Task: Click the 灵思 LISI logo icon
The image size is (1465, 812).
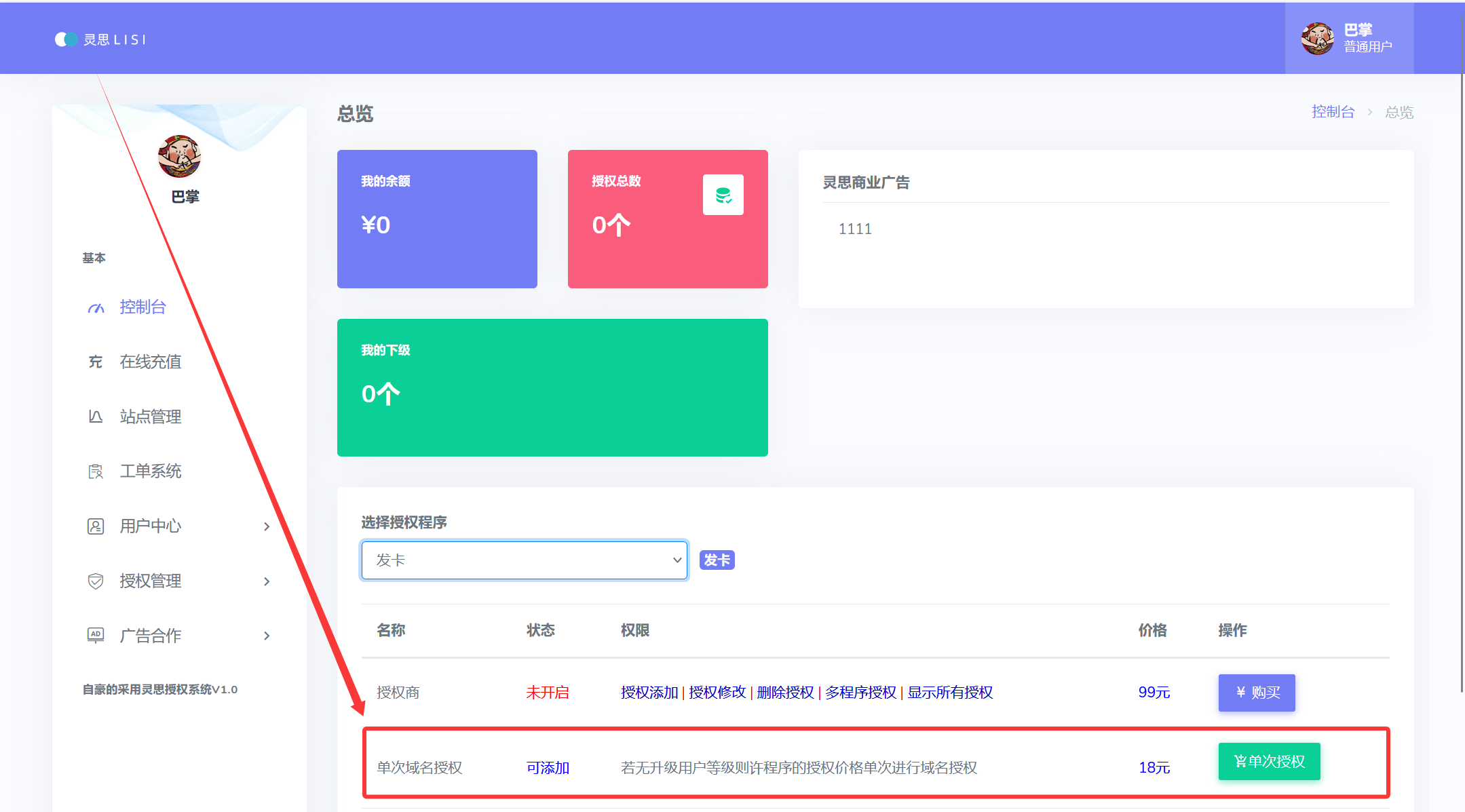Action: coord(66,39)
